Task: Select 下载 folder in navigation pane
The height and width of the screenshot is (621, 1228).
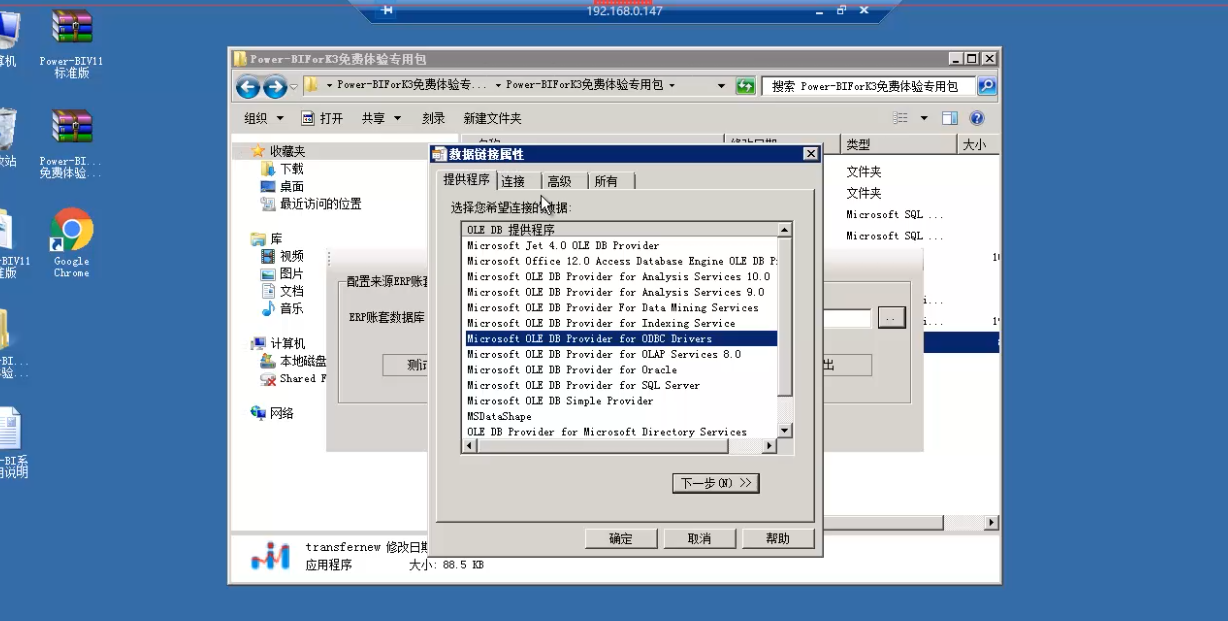Action: (282, 169)
